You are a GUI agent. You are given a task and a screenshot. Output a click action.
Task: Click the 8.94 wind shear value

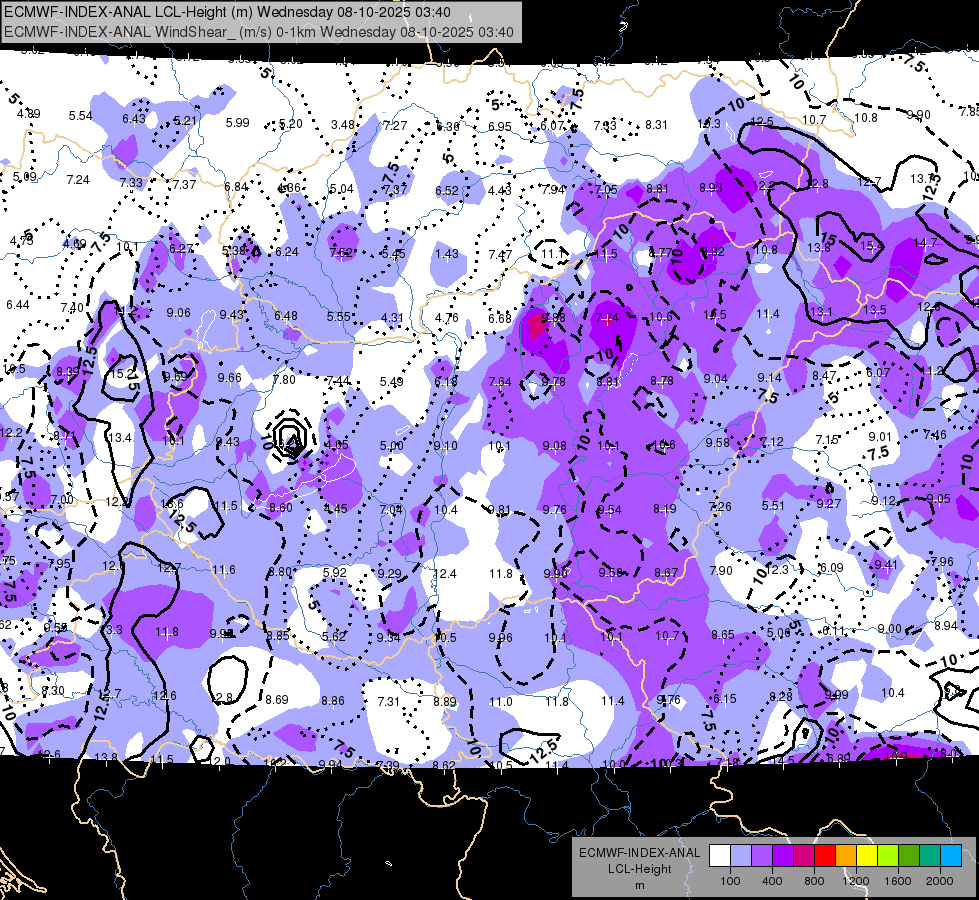point(946,625)
